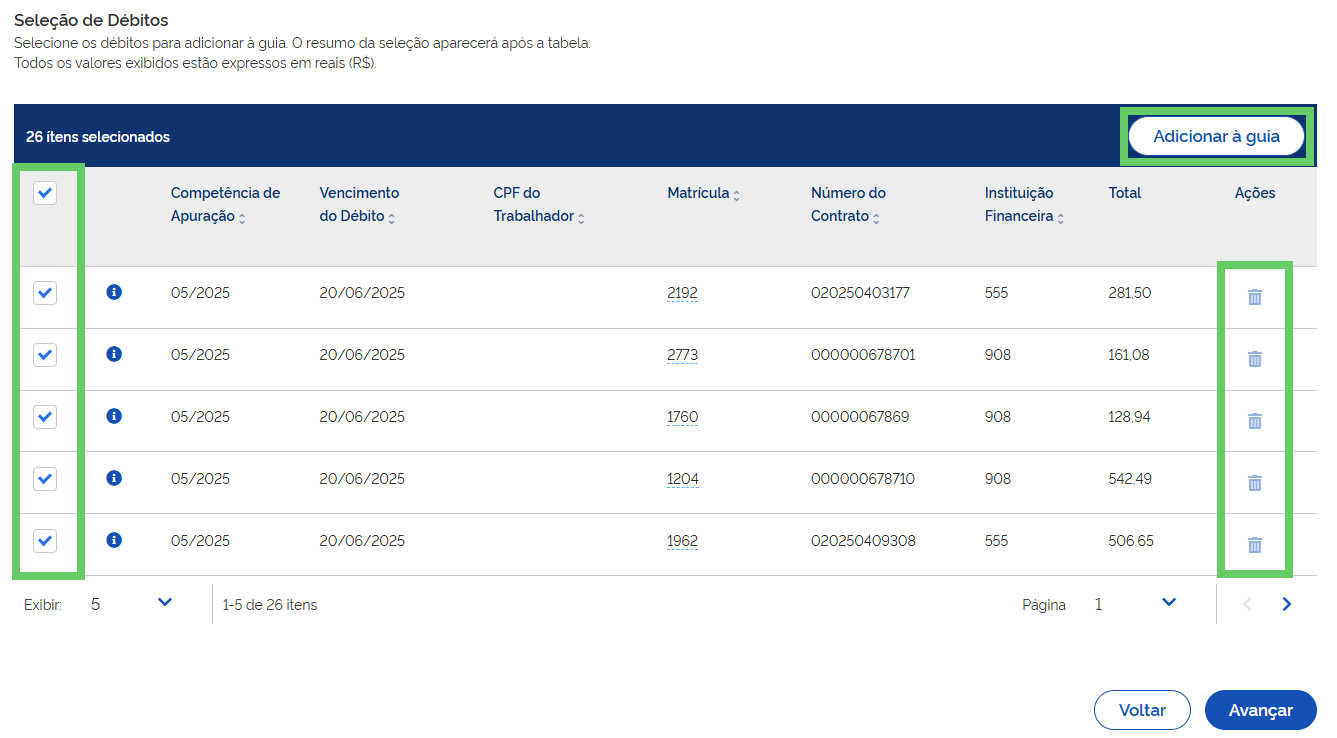Click info icon for matrícula 1760 row
Image resolution: width=1337 pixels, height=738 pixels.
tap(114, 416)
